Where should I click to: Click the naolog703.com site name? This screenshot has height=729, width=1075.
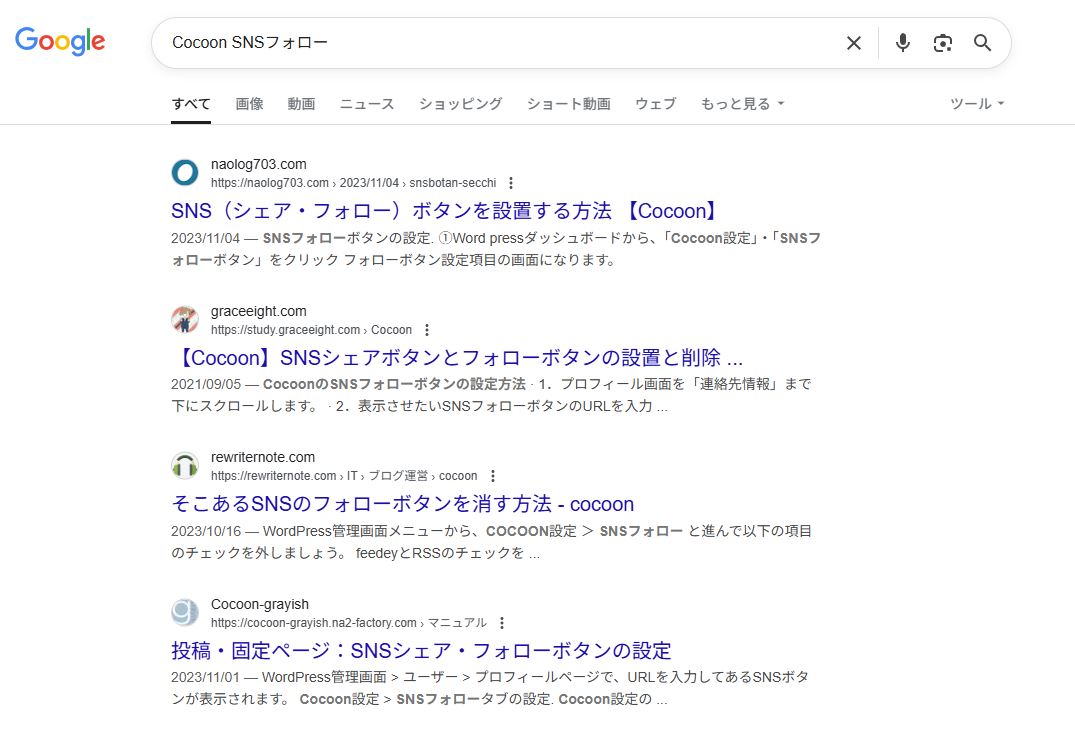[x=258, y=165]
